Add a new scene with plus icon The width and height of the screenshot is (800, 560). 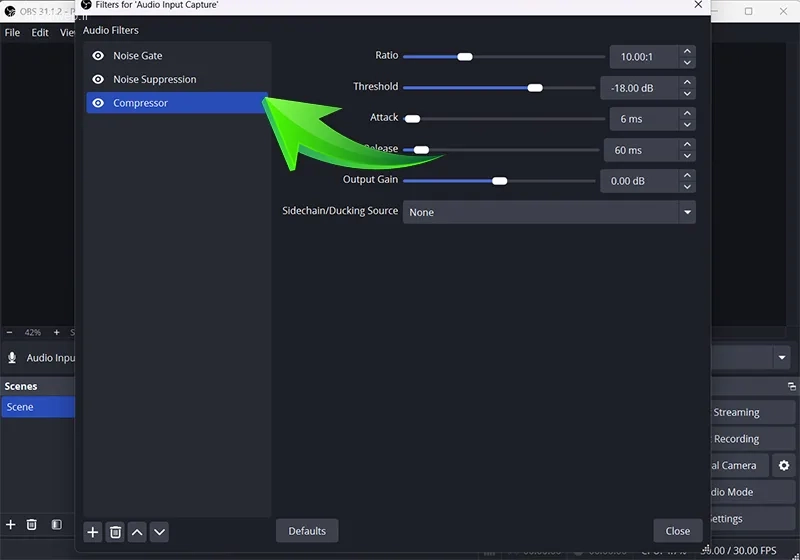click(11, 525)
